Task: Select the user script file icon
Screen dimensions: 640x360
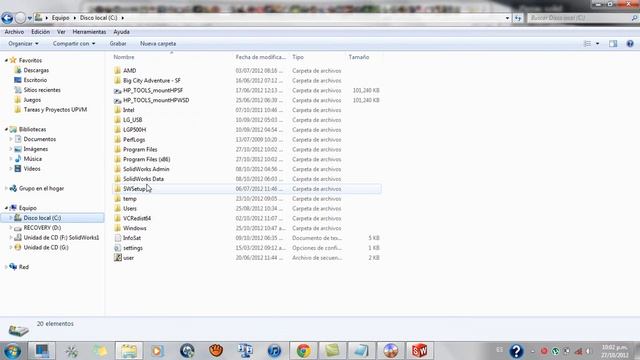Action: point(118,258)
